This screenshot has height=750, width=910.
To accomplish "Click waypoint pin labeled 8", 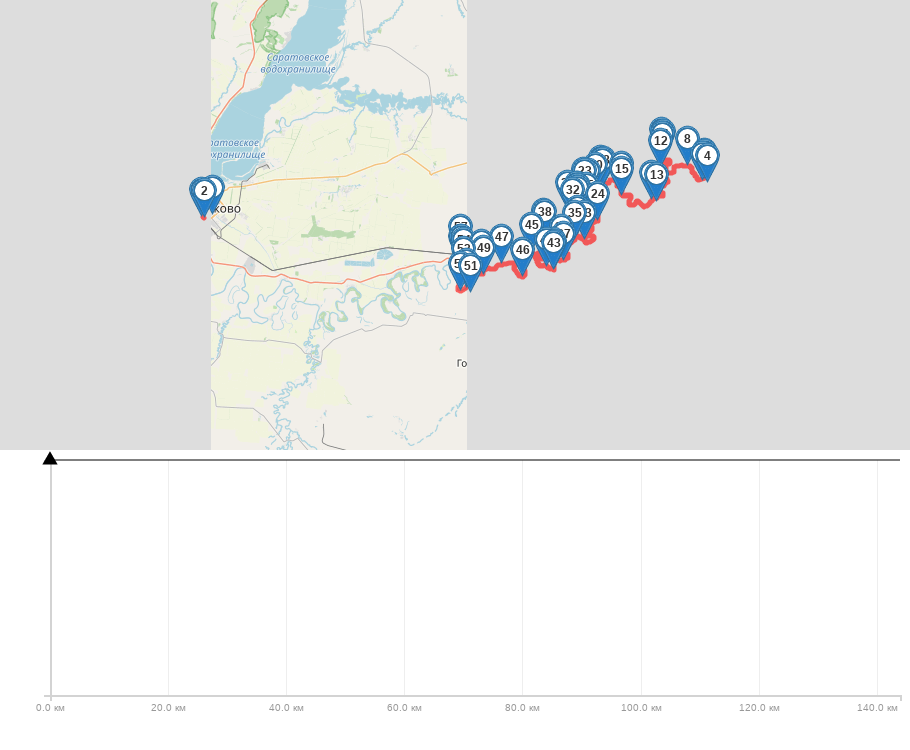I will click(x=687, y=139).
